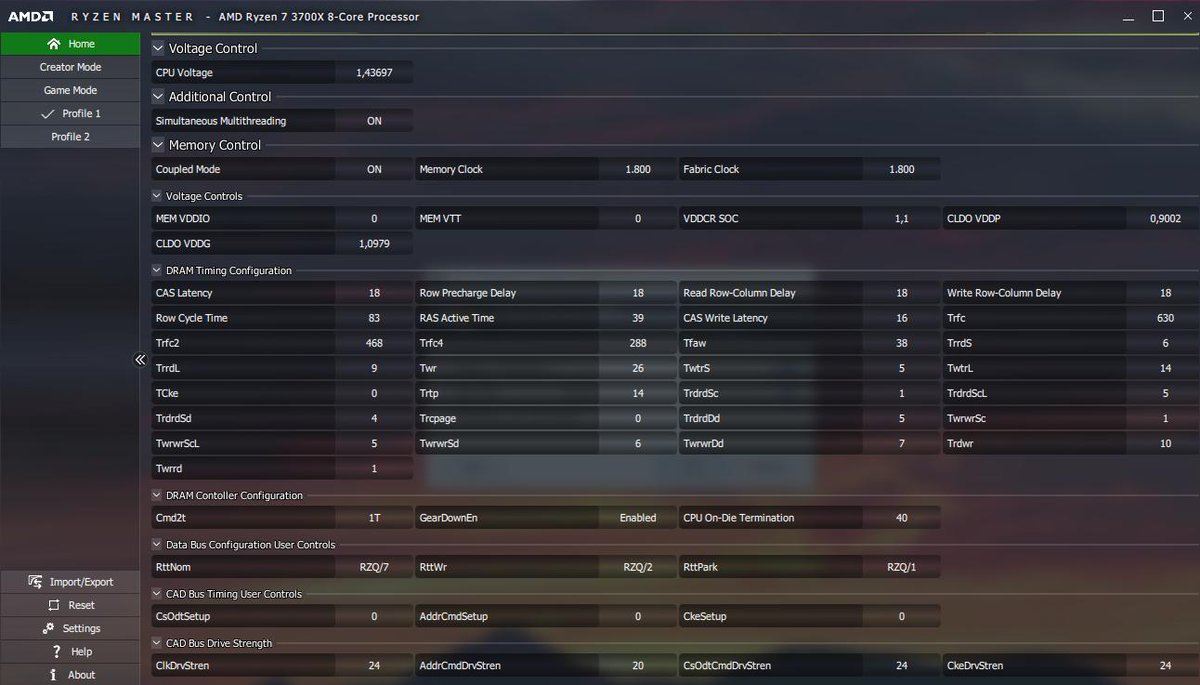The image size is (1200, 685).
Task: Click Memory Clock value 1.800
Action: click(x=638, y=170)
